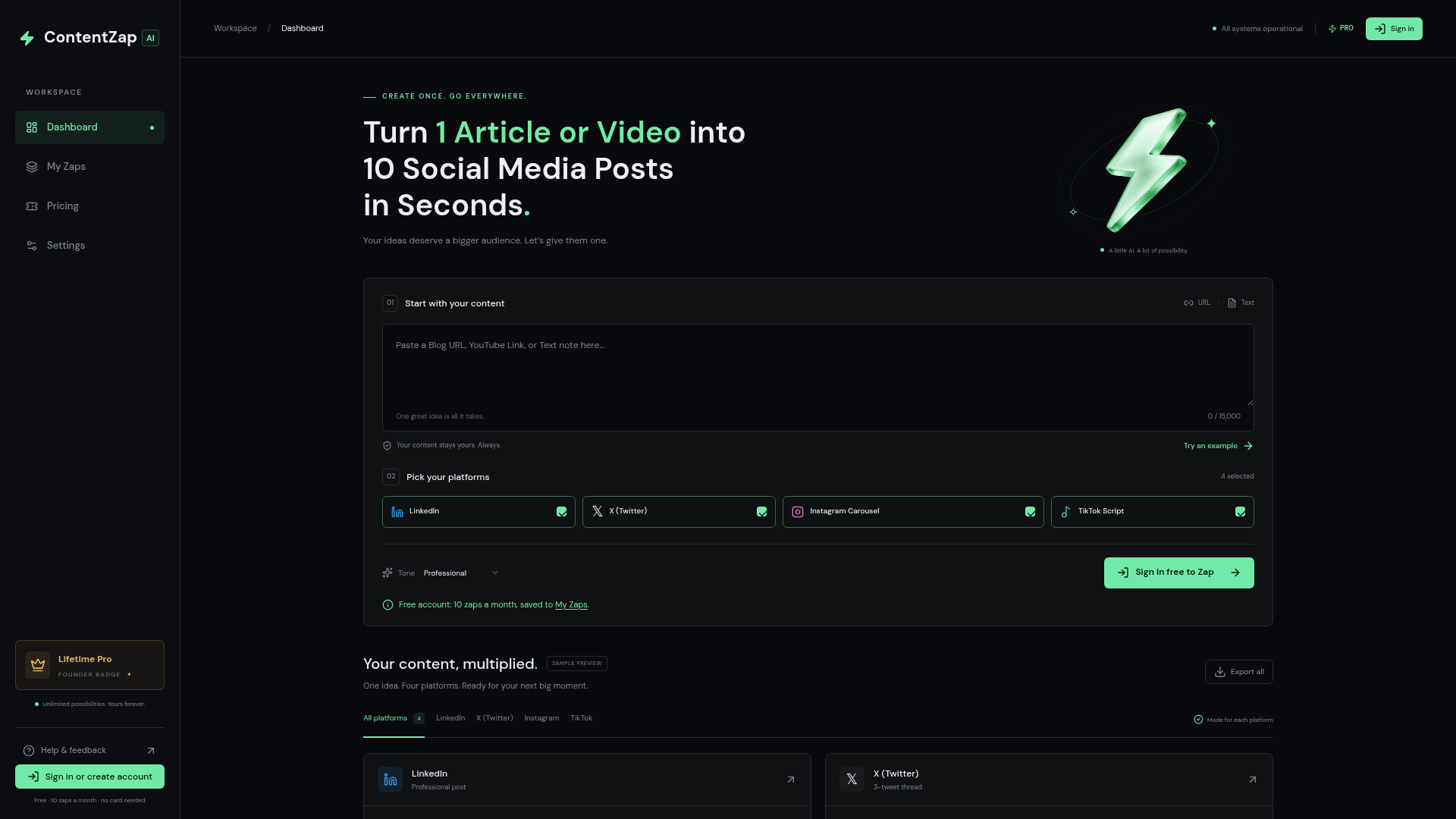Click the PRO bolt badge

1341,29
